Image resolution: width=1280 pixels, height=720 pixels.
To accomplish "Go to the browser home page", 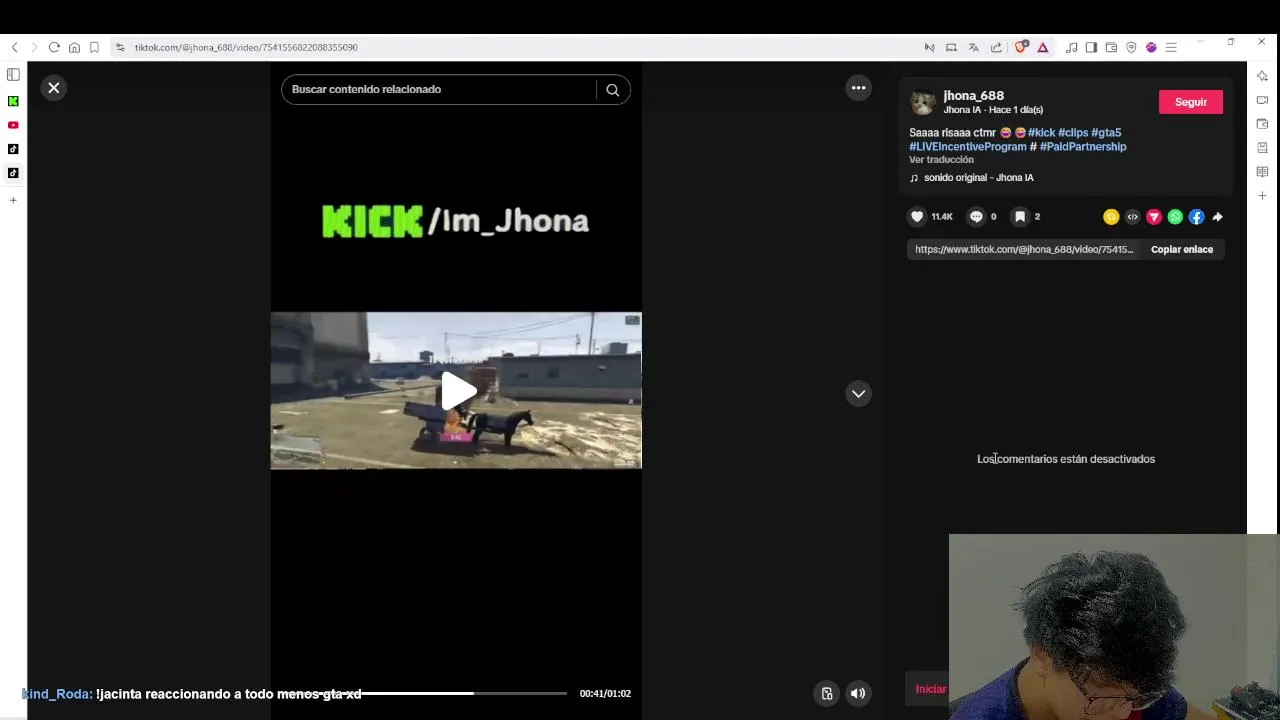I will (x=74, y=47).
